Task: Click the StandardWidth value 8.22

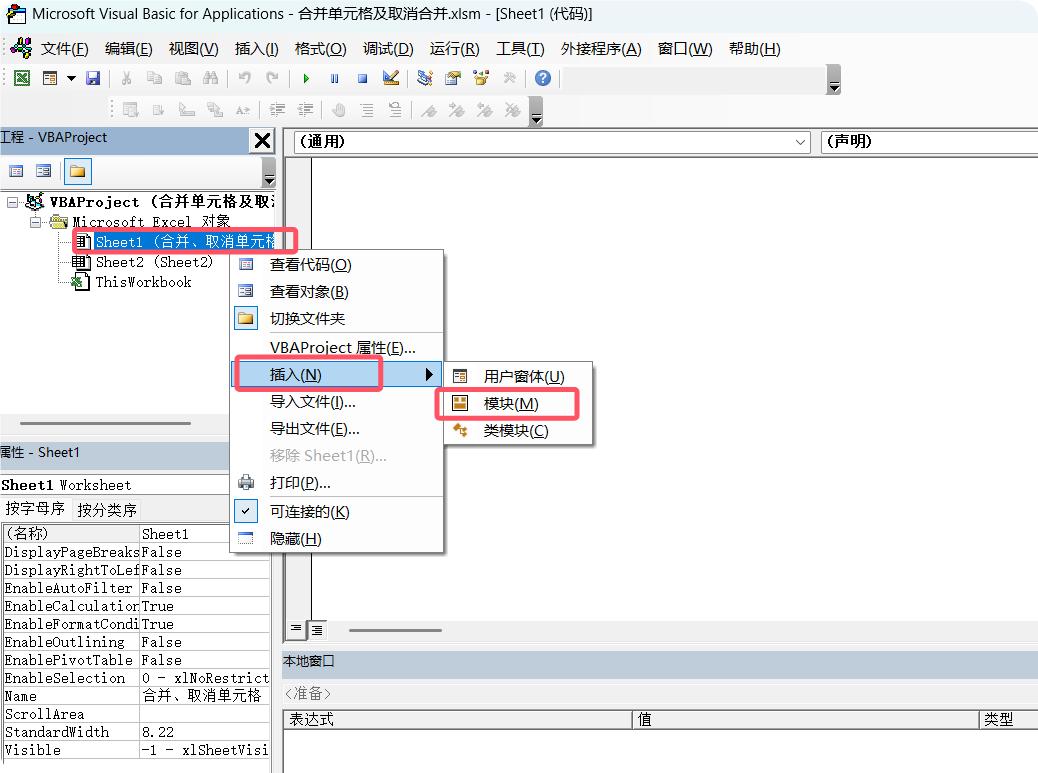Action: tap(205, 732)
